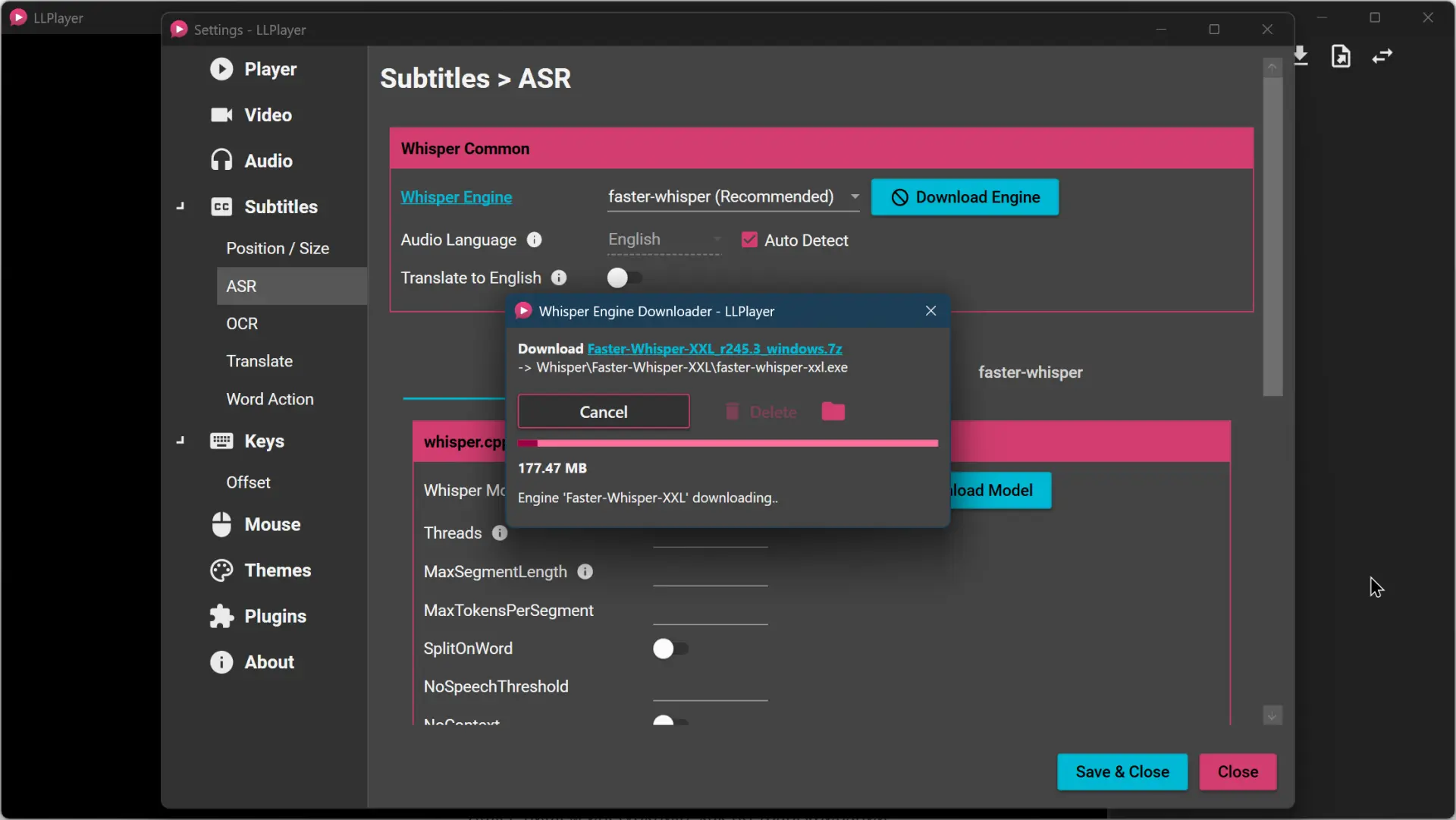
Task: Click the Download Engine button
Action: tap(965, 197)
